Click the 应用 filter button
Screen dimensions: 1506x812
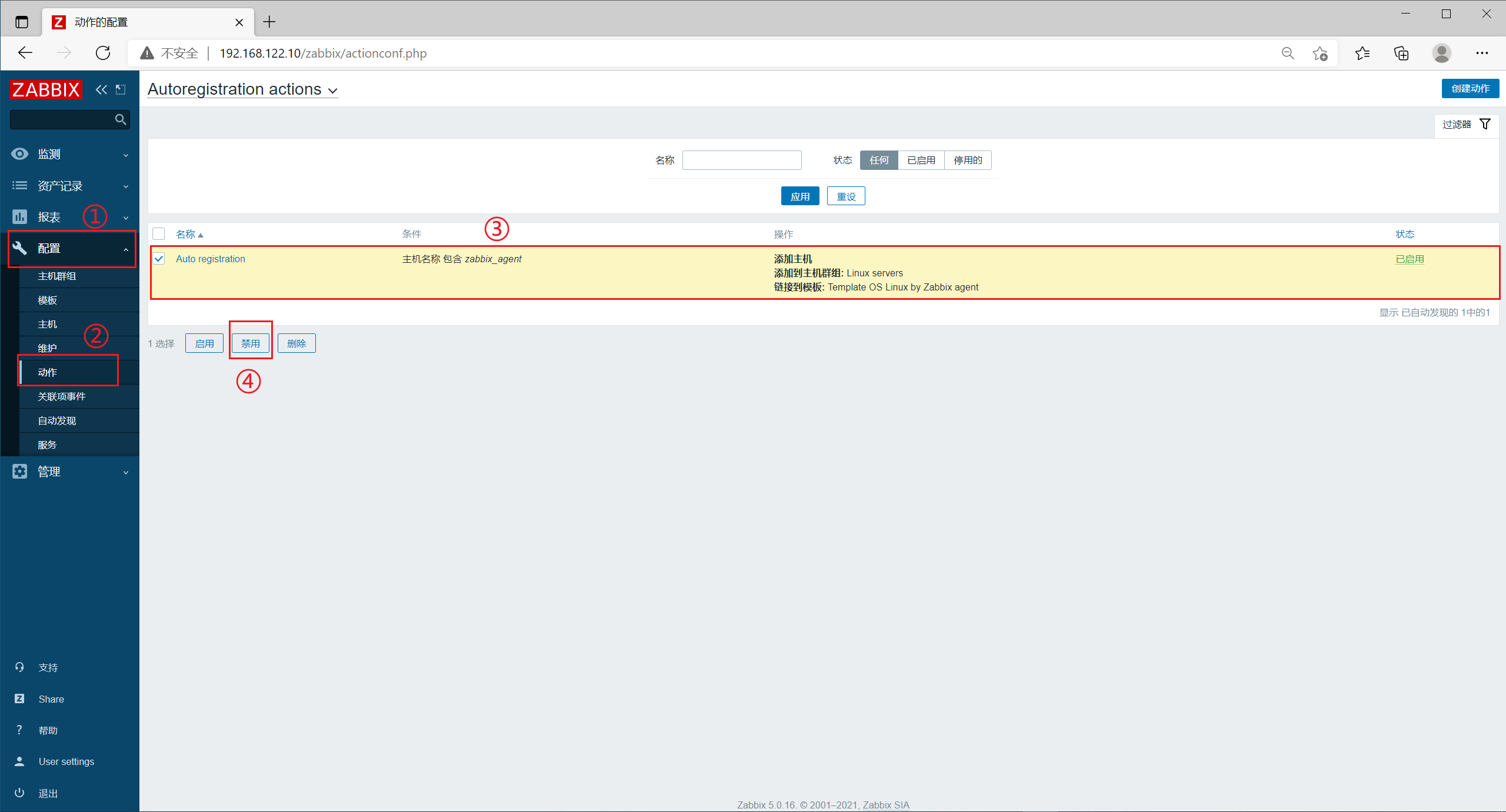800,196
